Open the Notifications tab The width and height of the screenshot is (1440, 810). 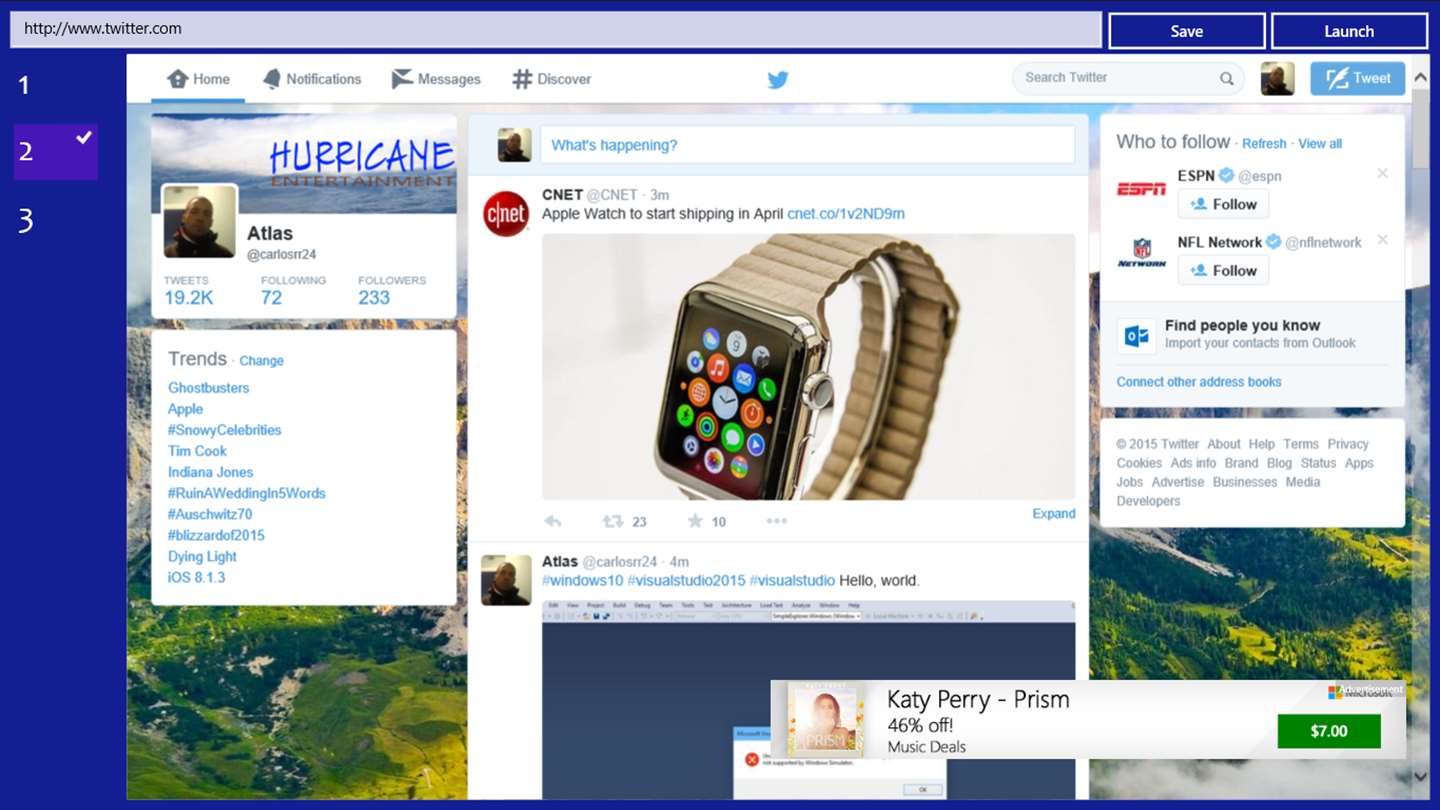(312, 79)
